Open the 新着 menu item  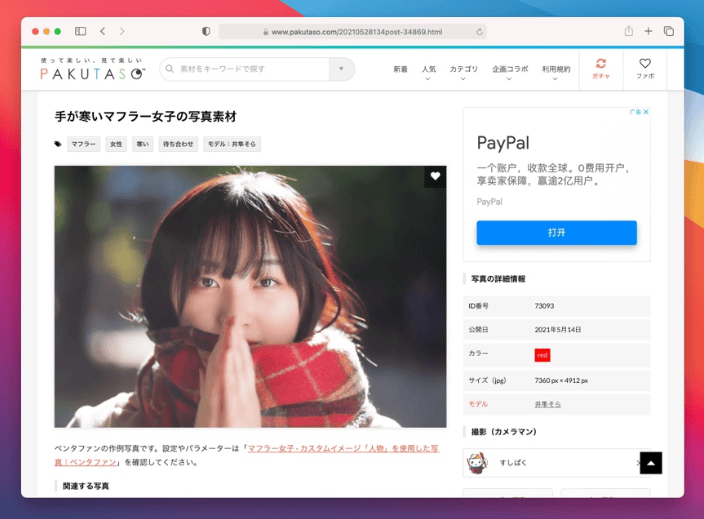[400, 70]
